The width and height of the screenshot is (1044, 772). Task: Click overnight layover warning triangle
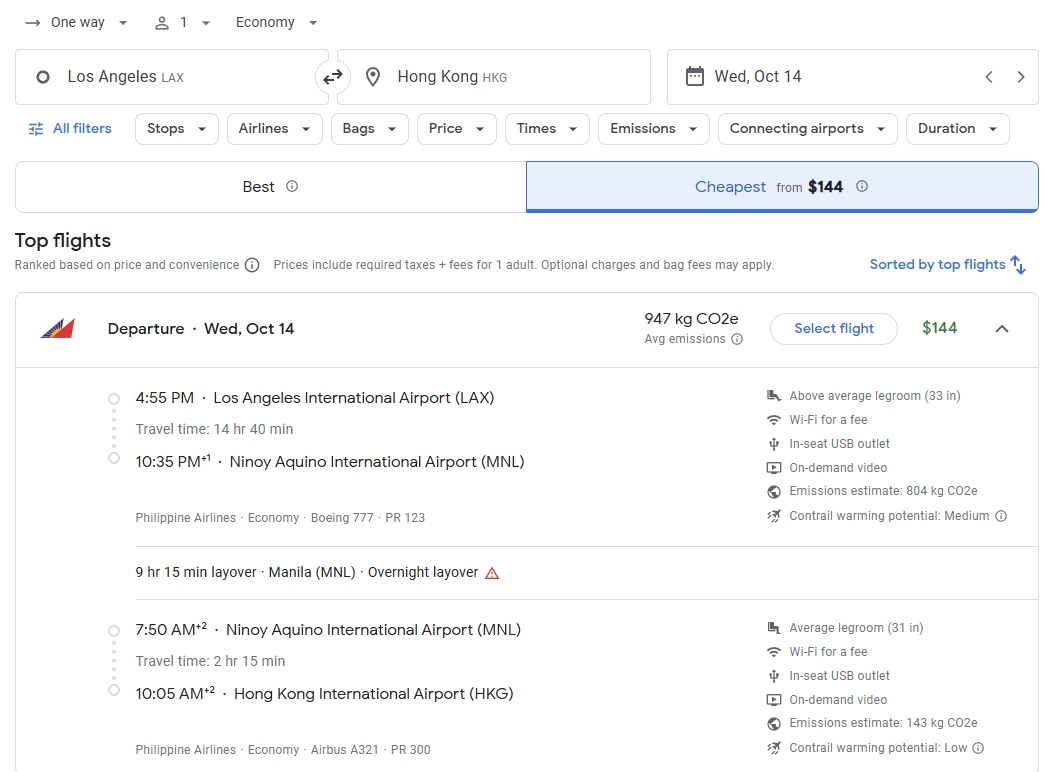pos(492,573)
